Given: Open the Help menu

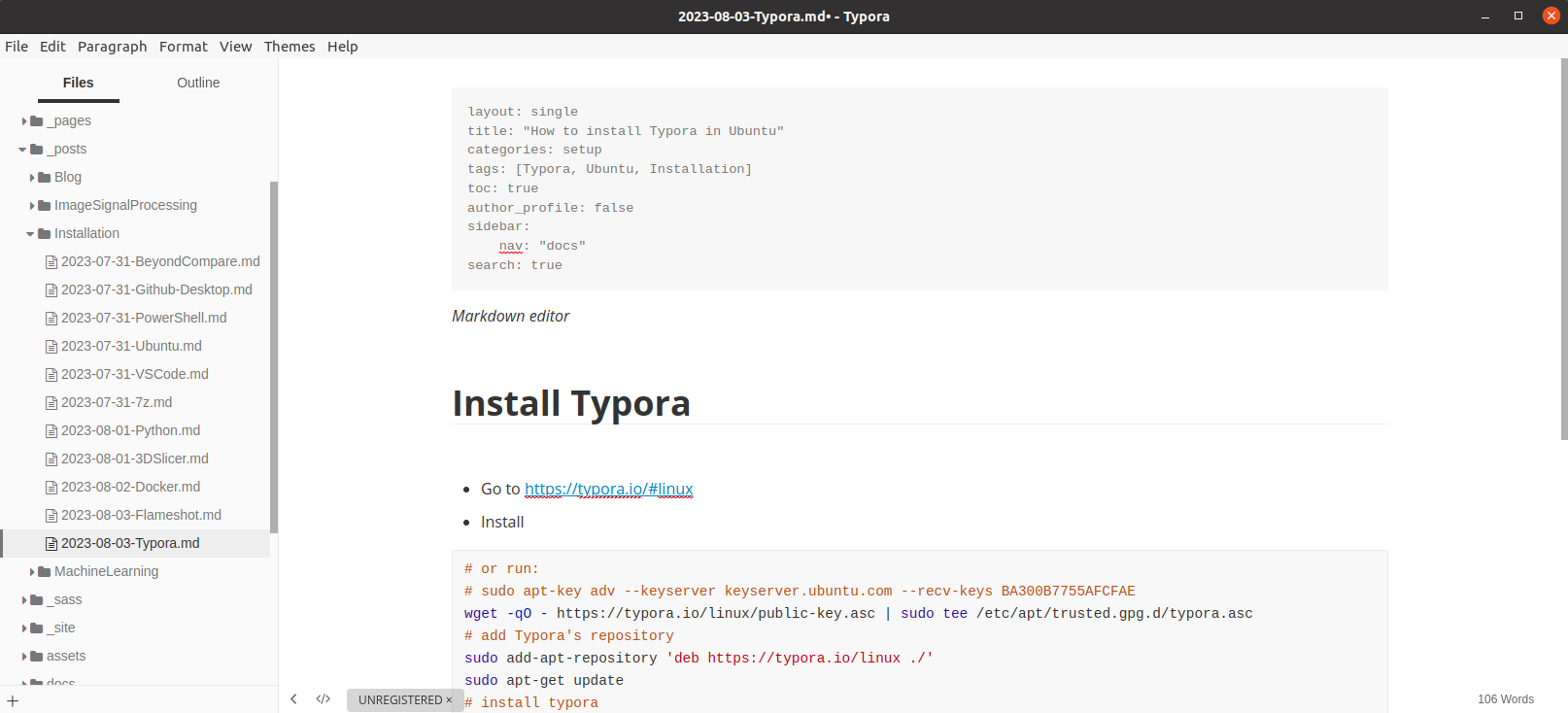Looking at the screenshot, I should coord(343,46).
